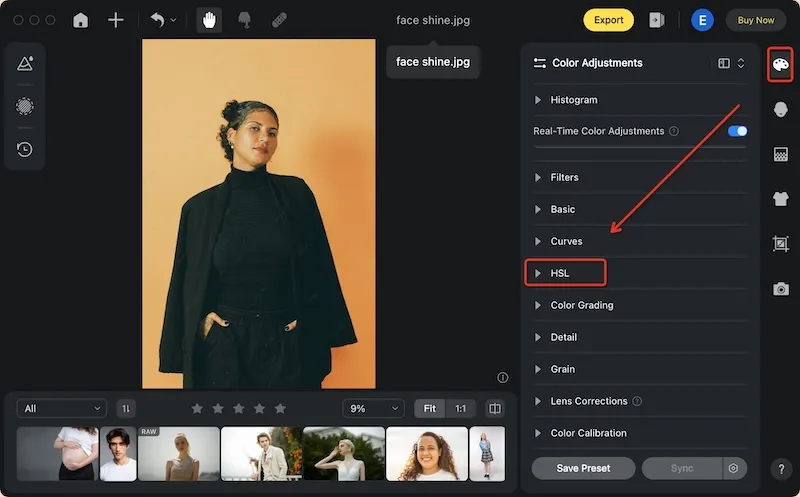Image resolution: width=800 pixels, height=497 pixels.
Task: Open the user account avatar E
Action: (x=703, y=20)
